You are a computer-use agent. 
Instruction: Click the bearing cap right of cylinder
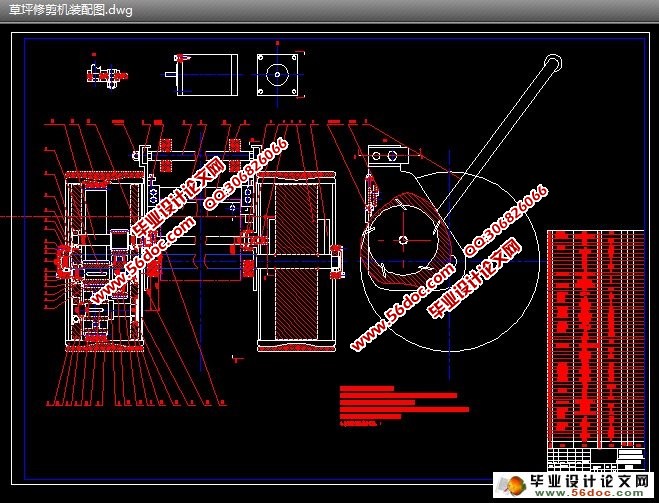pos(337,263)
